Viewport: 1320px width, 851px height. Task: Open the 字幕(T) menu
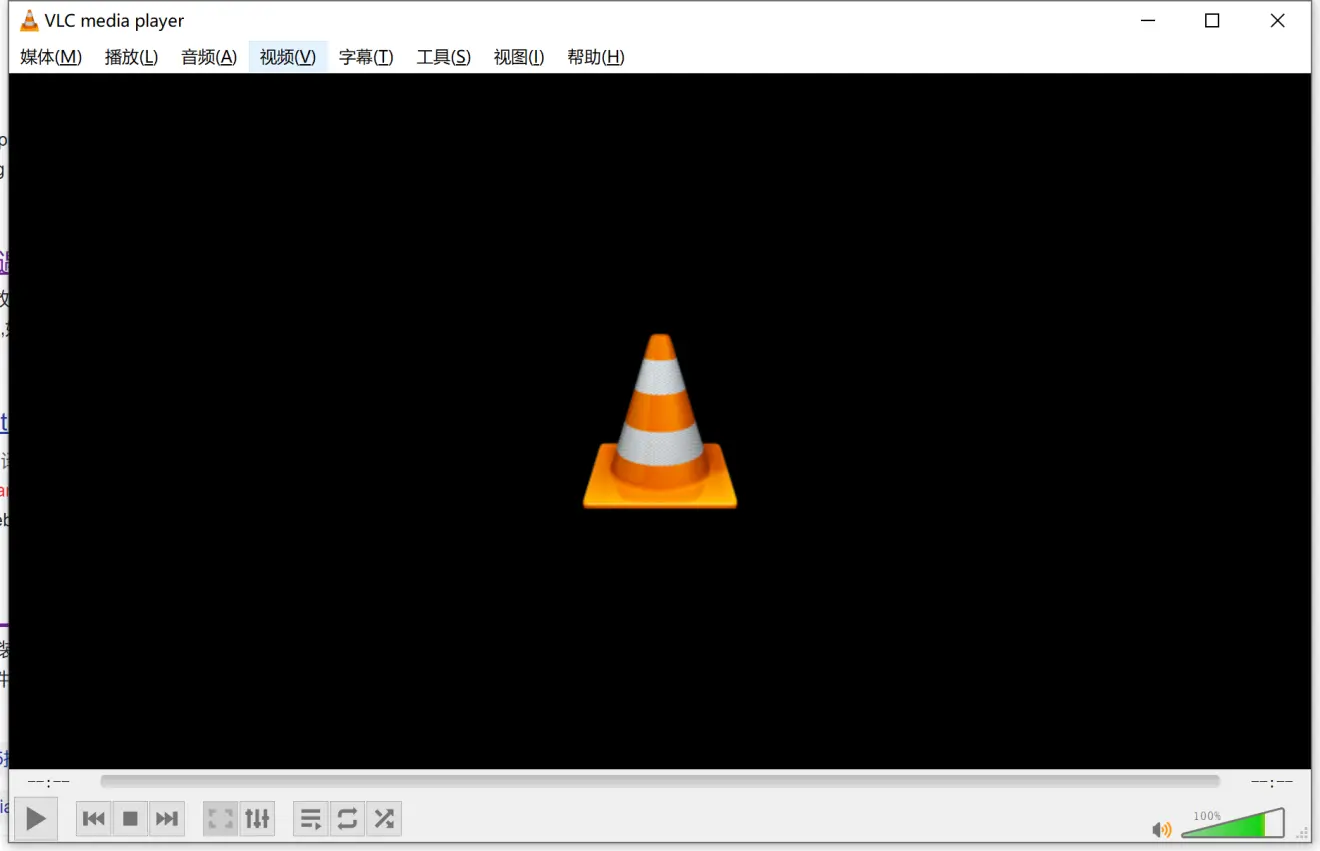(x=366, y=57)
